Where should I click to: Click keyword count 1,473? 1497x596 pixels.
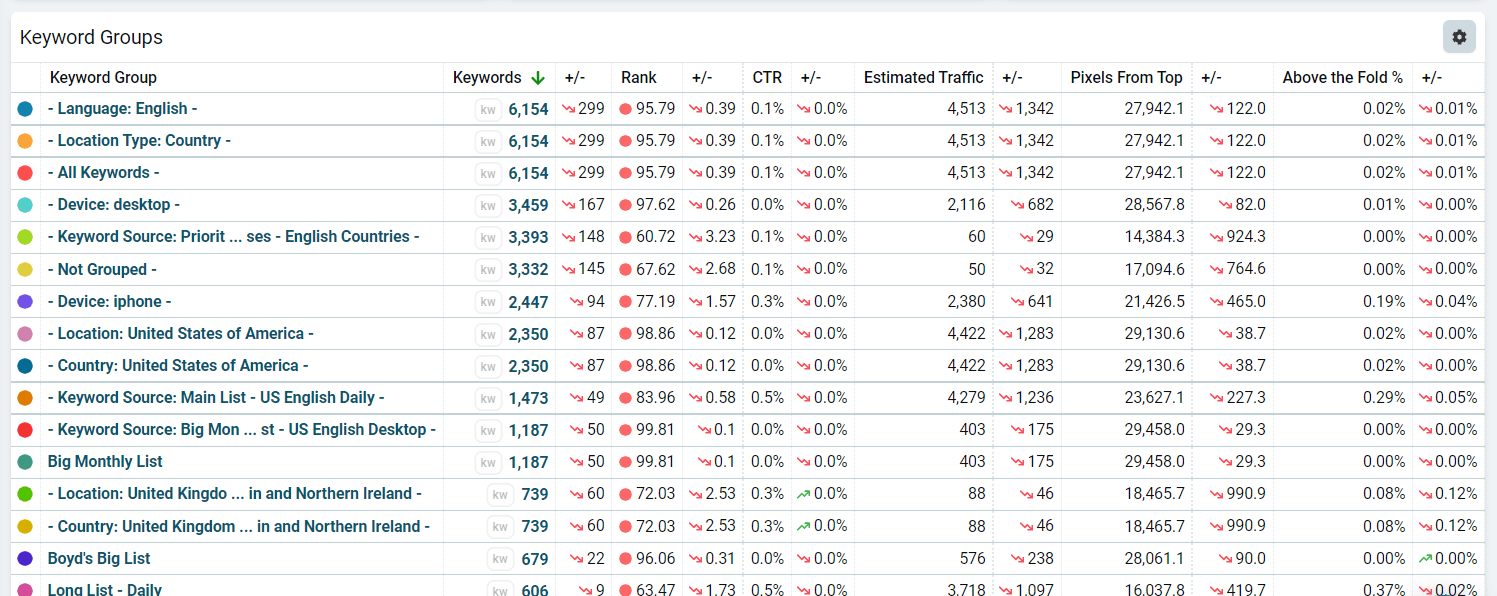(x=528, y=398)
